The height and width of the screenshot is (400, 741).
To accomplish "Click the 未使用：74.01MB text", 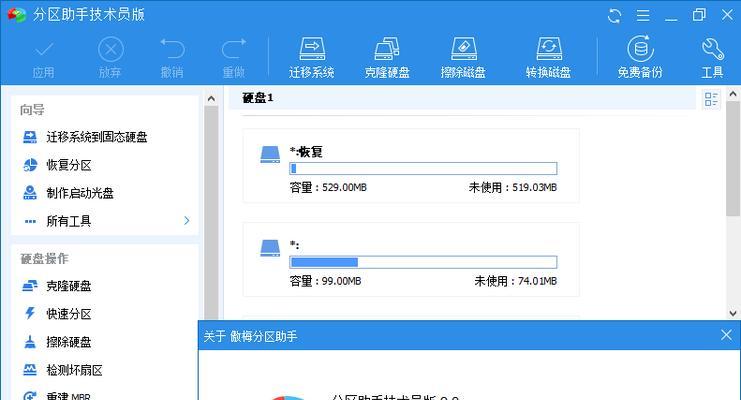I will (516, 281).
